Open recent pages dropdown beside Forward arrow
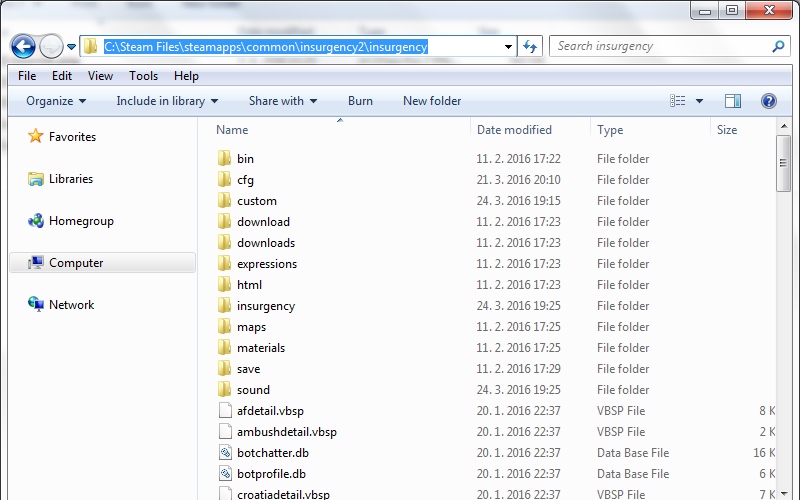The width and height of the screenshot is (800, 500). 71,47
